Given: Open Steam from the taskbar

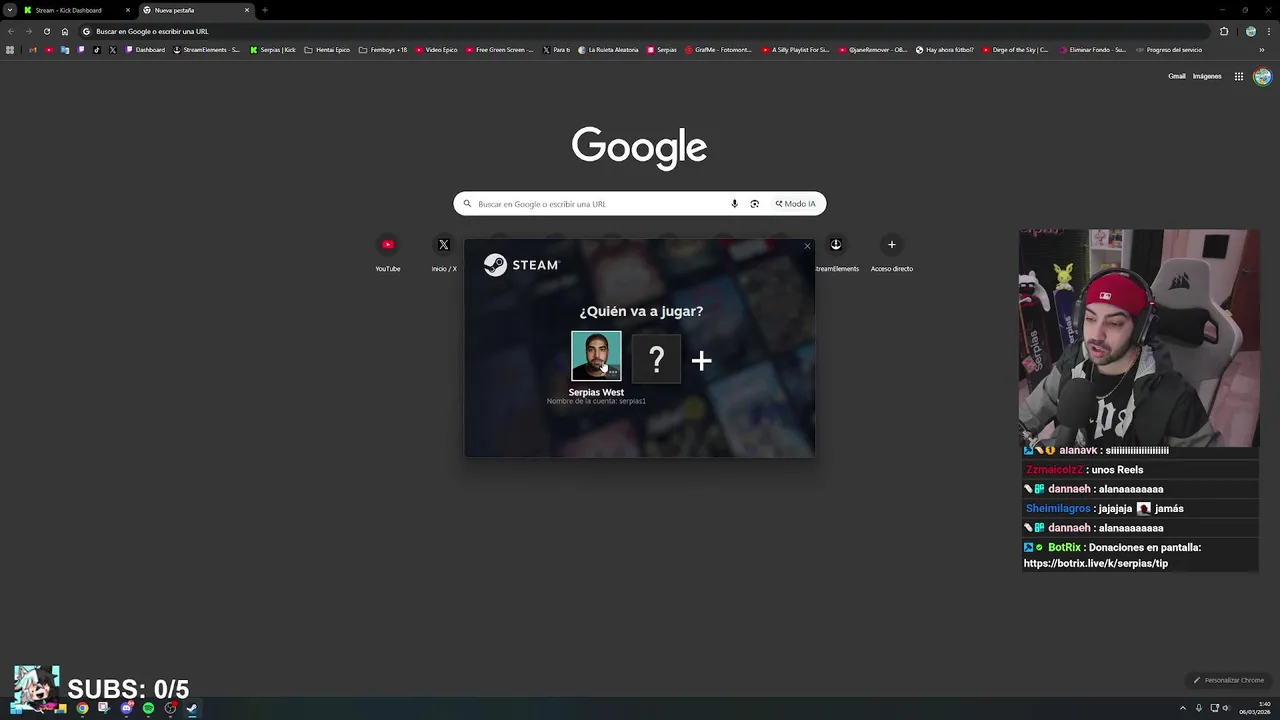Looking at the screenshot, I should click(191, 708).
